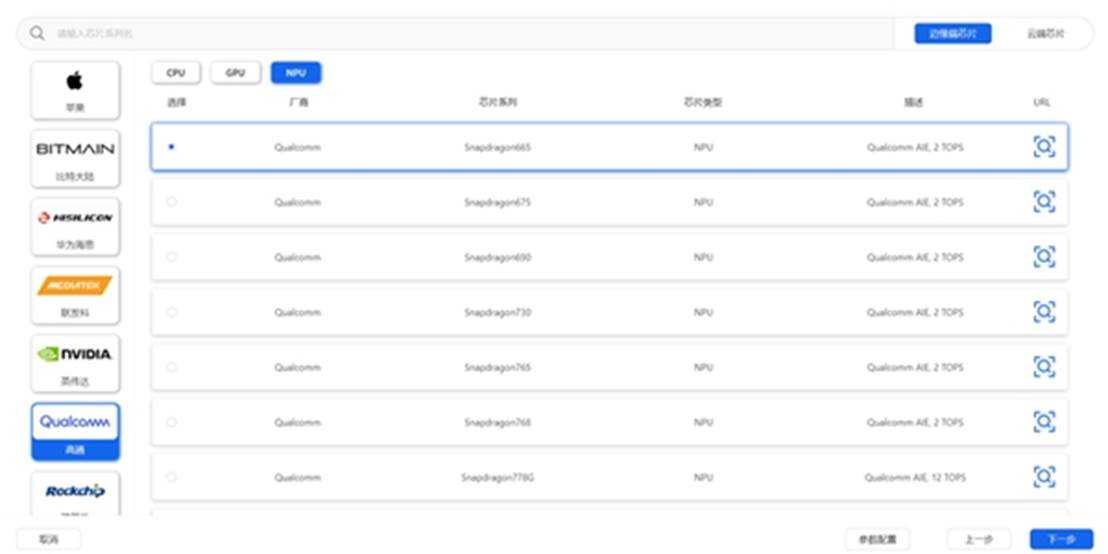Click the Snapdragon778G chip name
Image resolution: width=1108 pixels, height=554 pixels.
coord(497,477)
